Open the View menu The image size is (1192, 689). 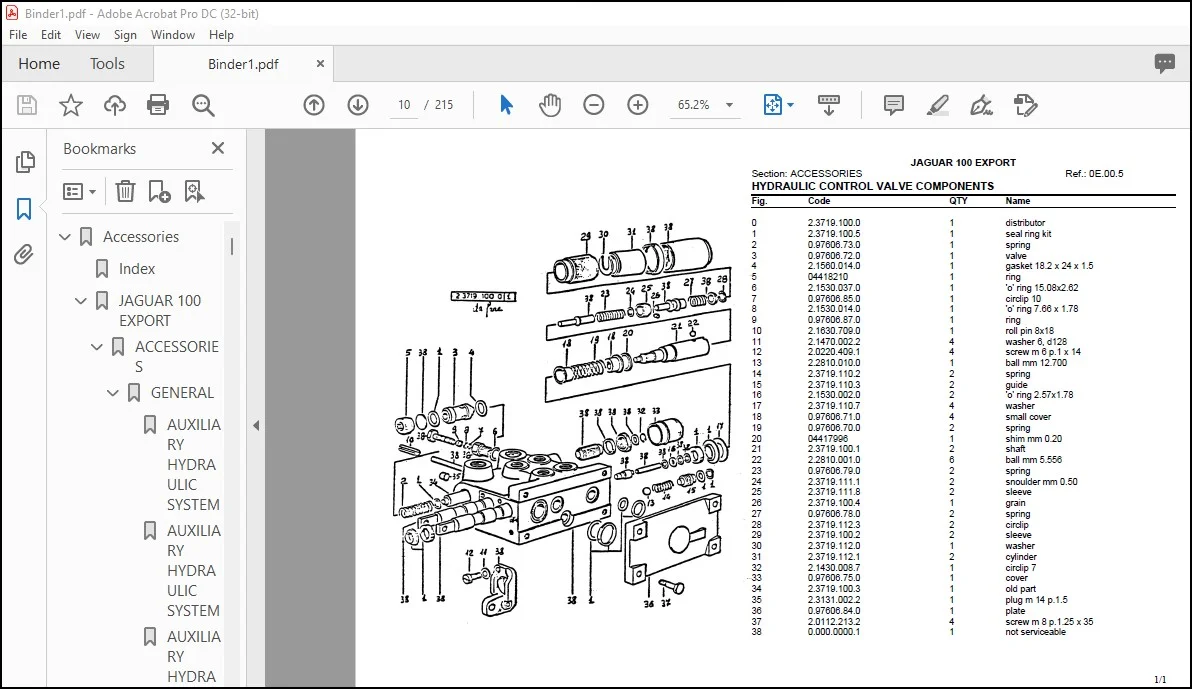87,35
